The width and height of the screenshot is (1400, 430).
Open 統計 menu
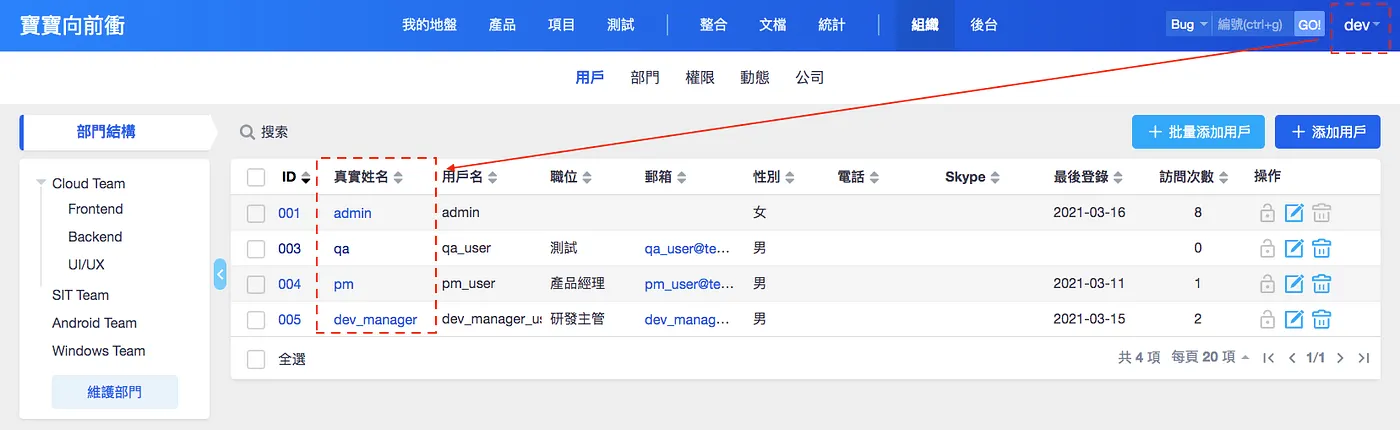[x=832, y=25]
